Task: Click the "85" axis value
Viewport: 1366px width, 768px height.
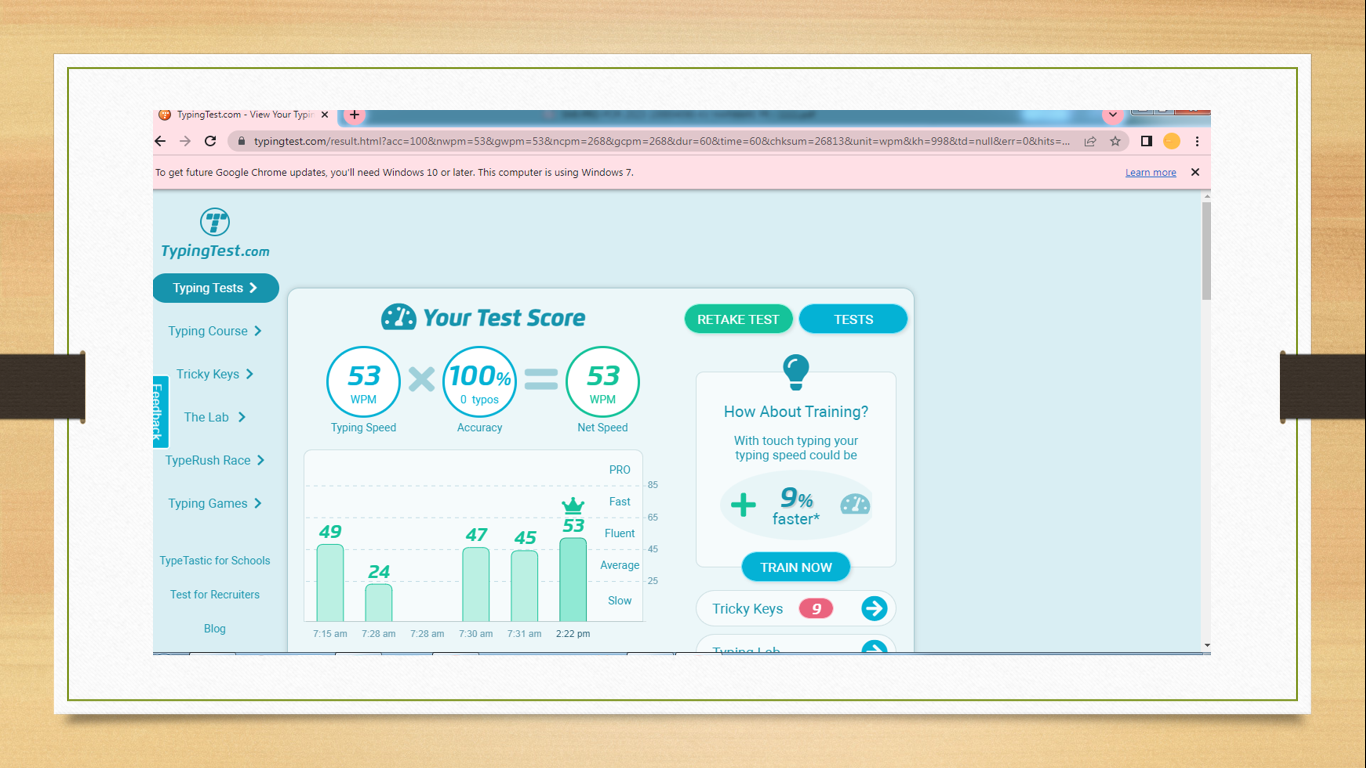Action: pyautogui.click(x=653, y=485)
